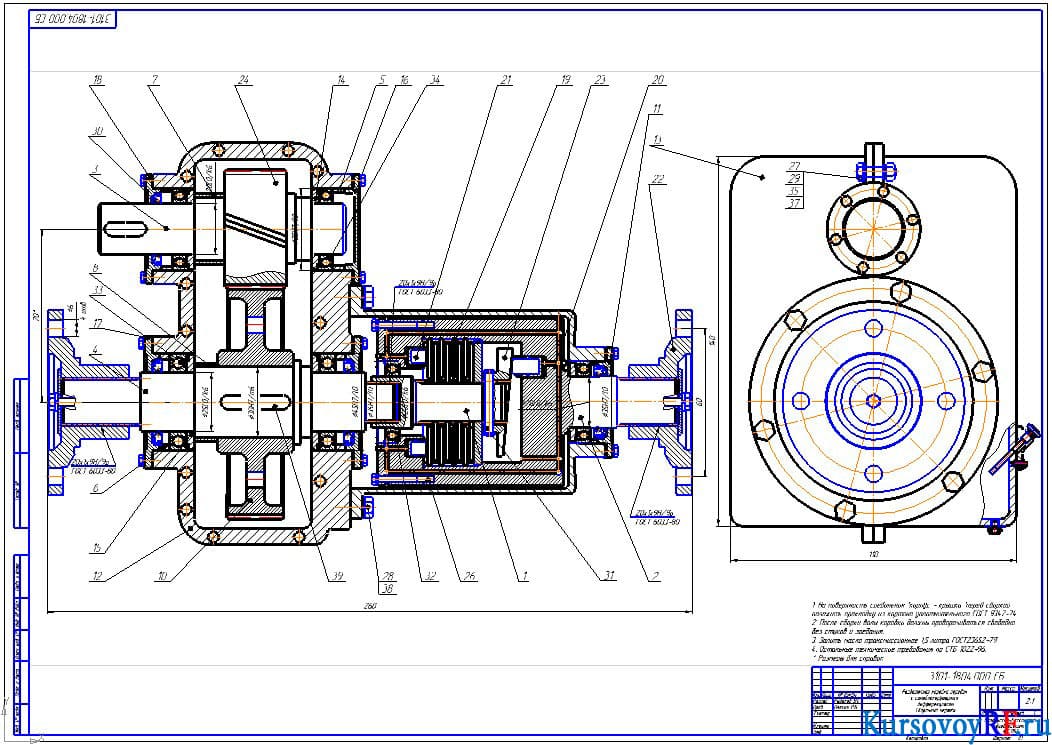
Task: Select callout label 39
Action: pos(337,576)
